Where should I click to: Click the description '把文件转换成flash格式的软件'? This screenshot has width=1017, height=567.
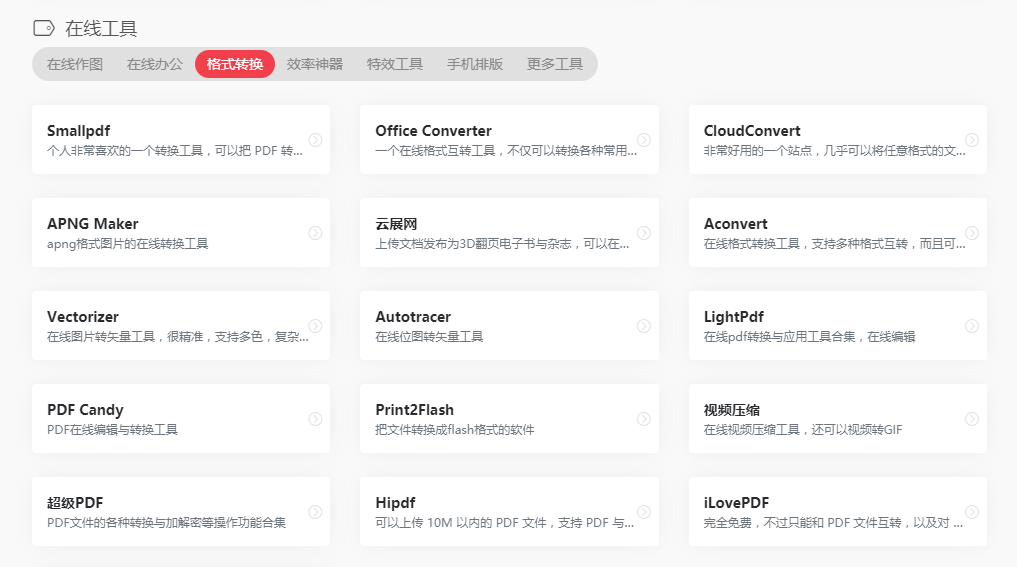pyautogui.click(x=455, y=429)
